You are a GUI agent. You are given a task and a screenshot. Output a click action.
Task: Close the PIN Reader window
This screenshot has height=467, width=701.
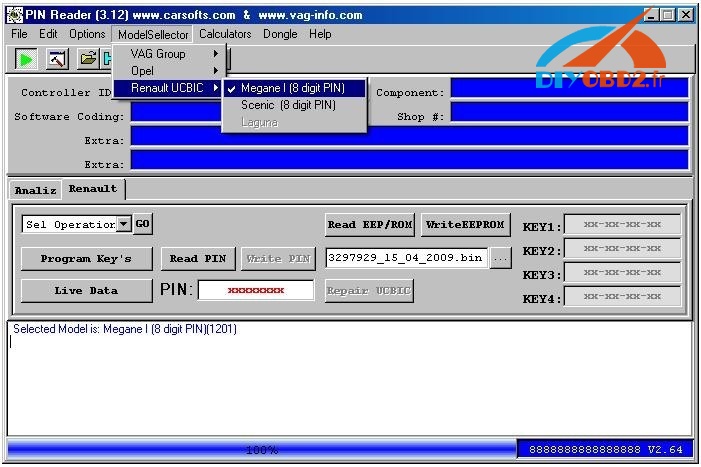pos(686,15)
